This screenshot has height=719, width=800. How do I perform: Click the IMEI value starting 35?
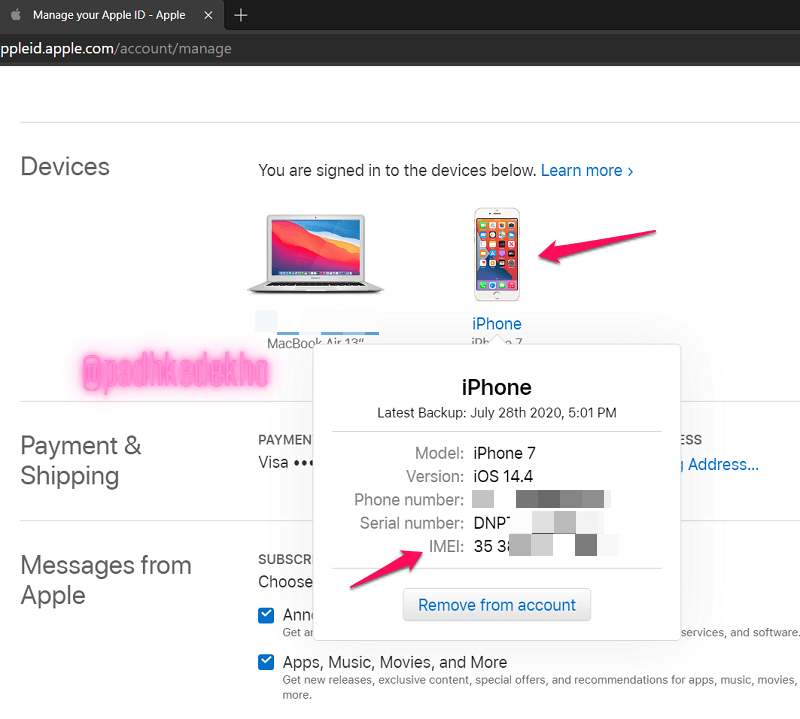pyautogui.click(x=546, y=546)
